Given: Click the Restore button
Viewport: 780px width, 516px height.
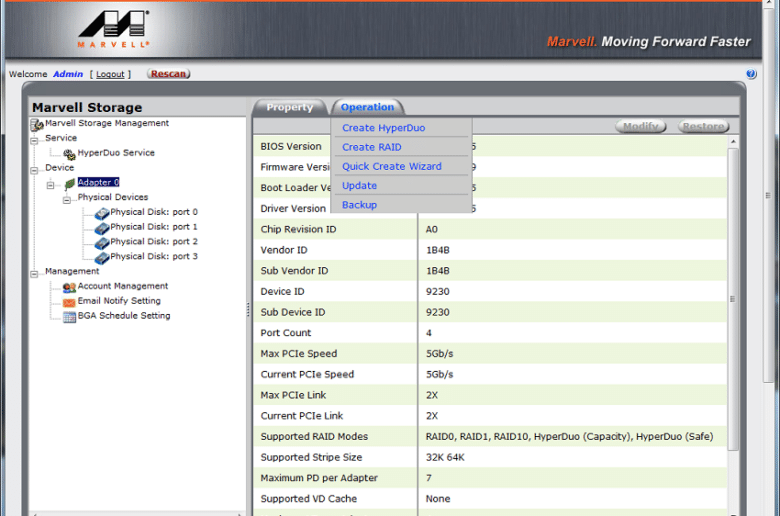Looking at the screenshot, I should (x=703, y=126).
